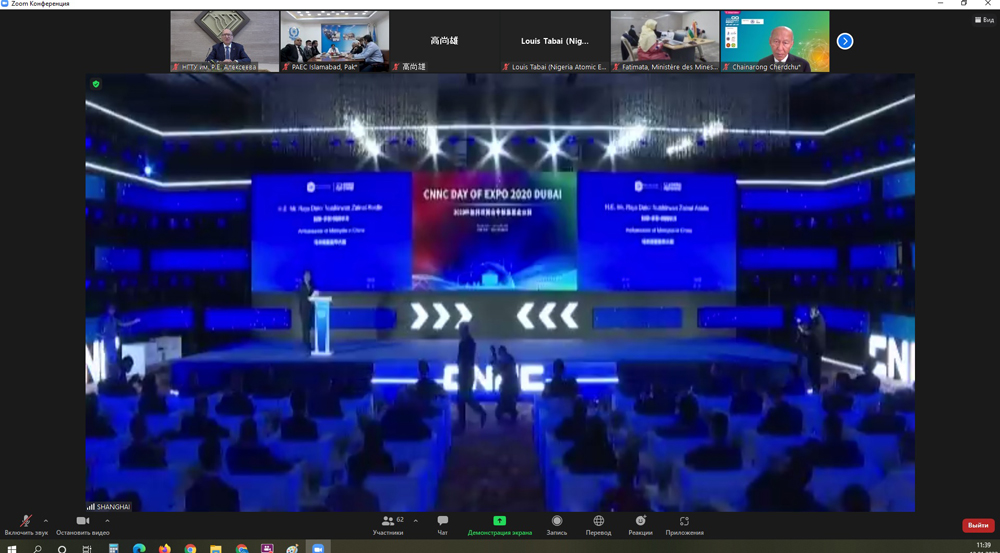
Task: Expand the participants options arrow
Action: click(x=416, y=520)
